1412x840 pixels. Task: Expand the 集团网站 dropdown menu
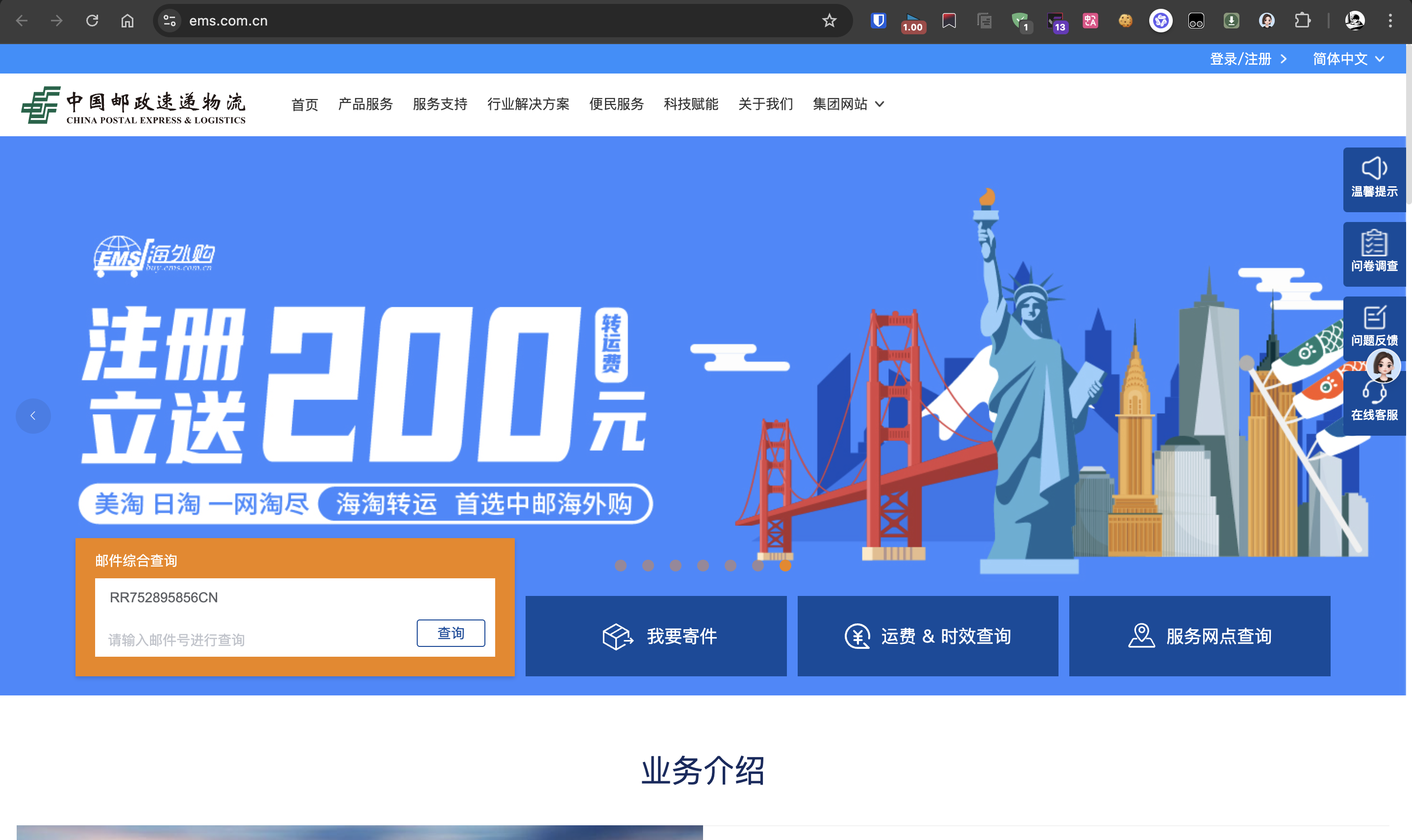click(x=848, y=104)
